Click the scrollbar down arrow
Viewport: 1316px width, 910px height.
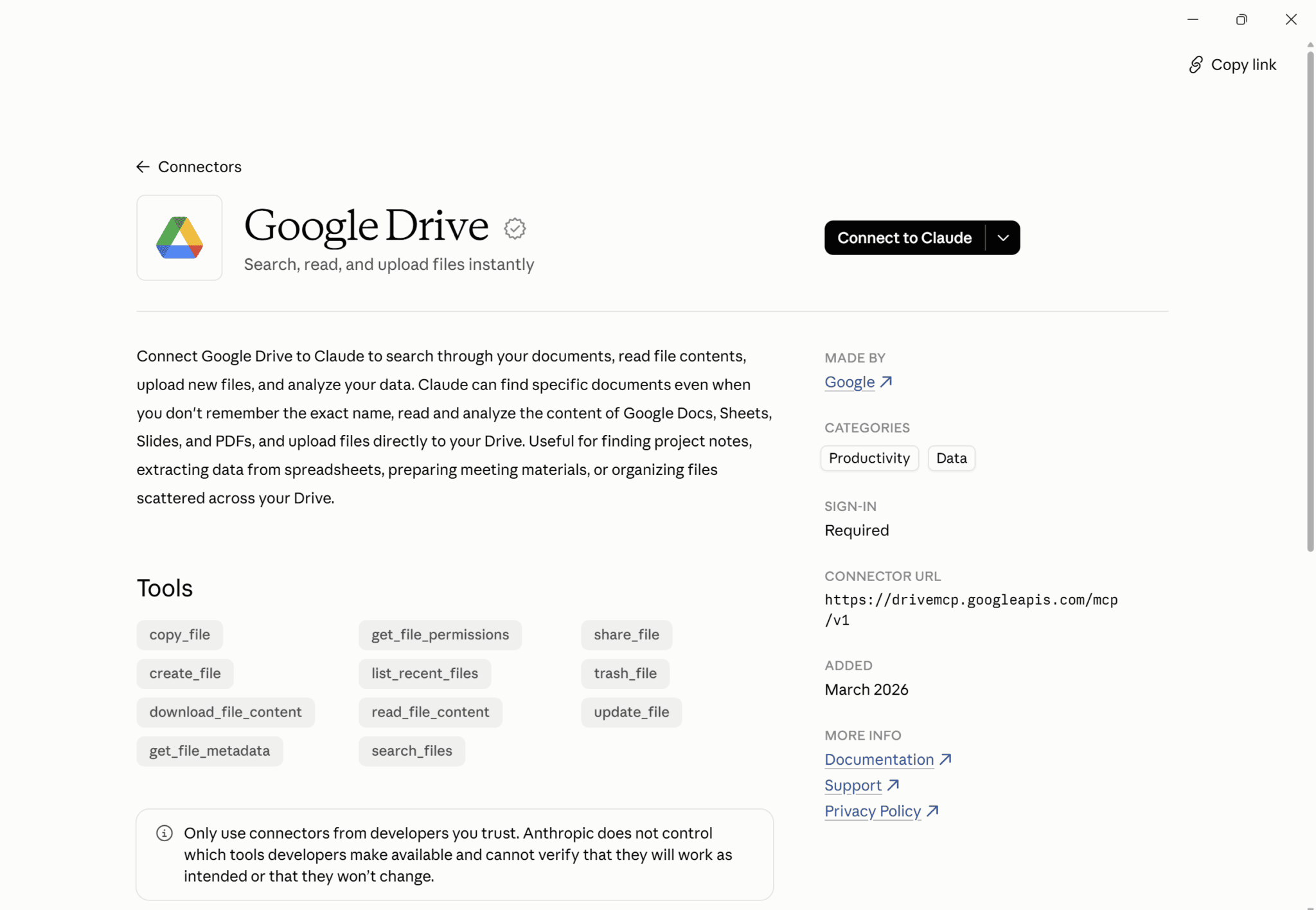[1310, 907]
